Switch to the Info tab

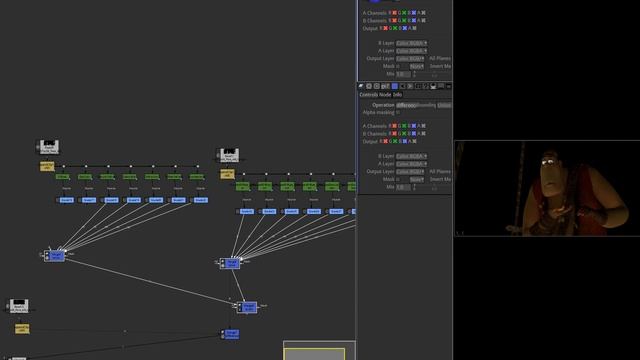[x=397, y=95]
